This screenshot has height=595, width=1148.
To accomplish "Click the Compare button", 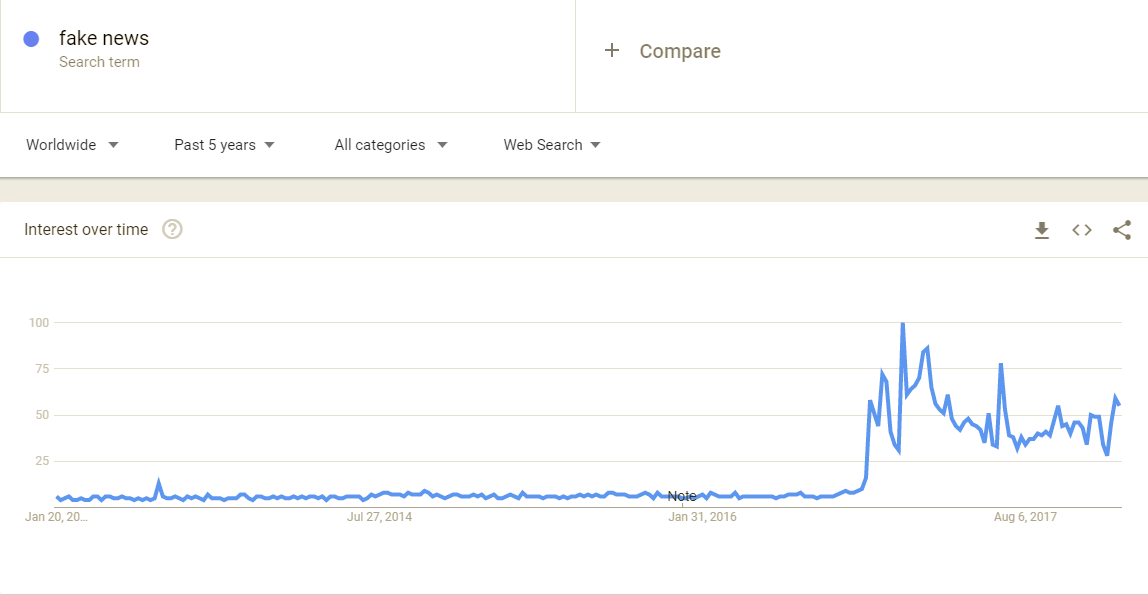I will pyautogui.click(x=680, y=51).
